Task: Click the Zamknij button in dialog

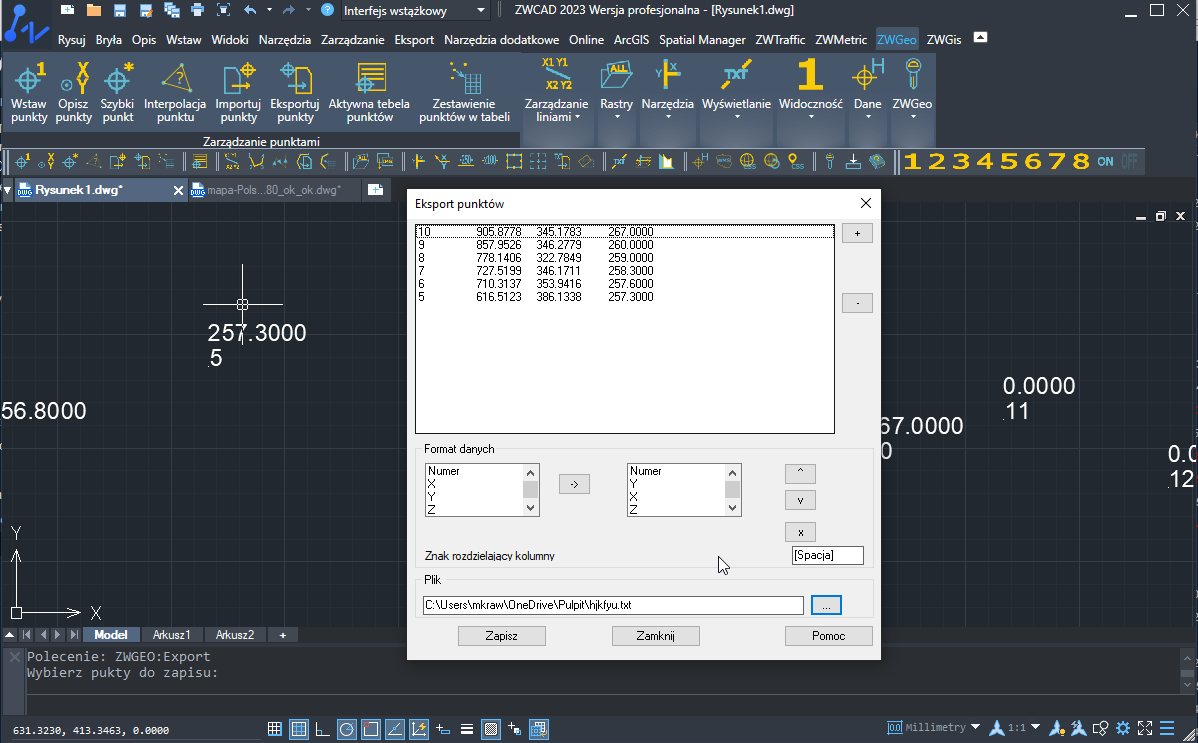Action: (656, 636)
